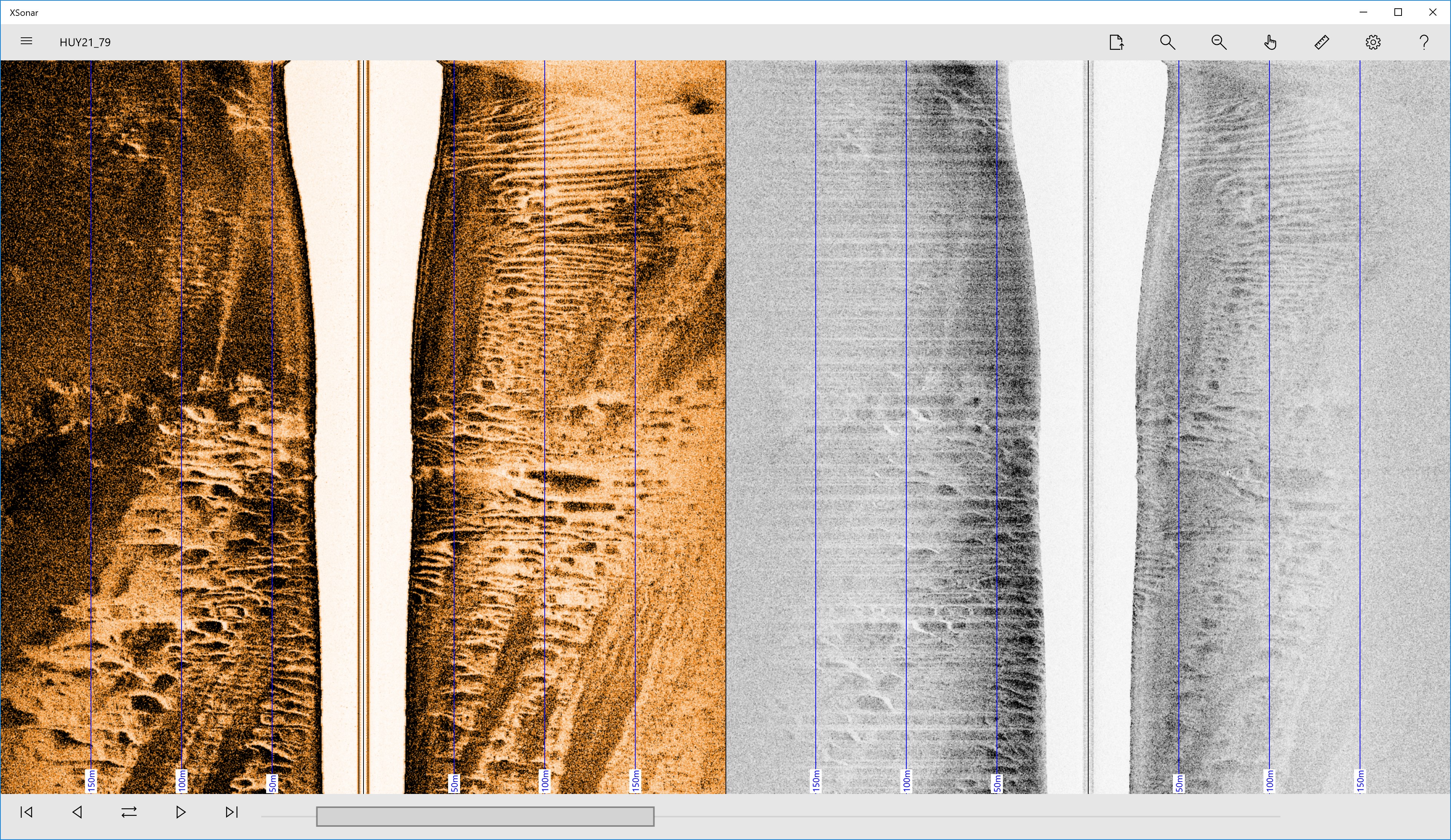Play the sonar backward
The width and height of the screenshot is (1451, 840).
click(x=77, y=812)
